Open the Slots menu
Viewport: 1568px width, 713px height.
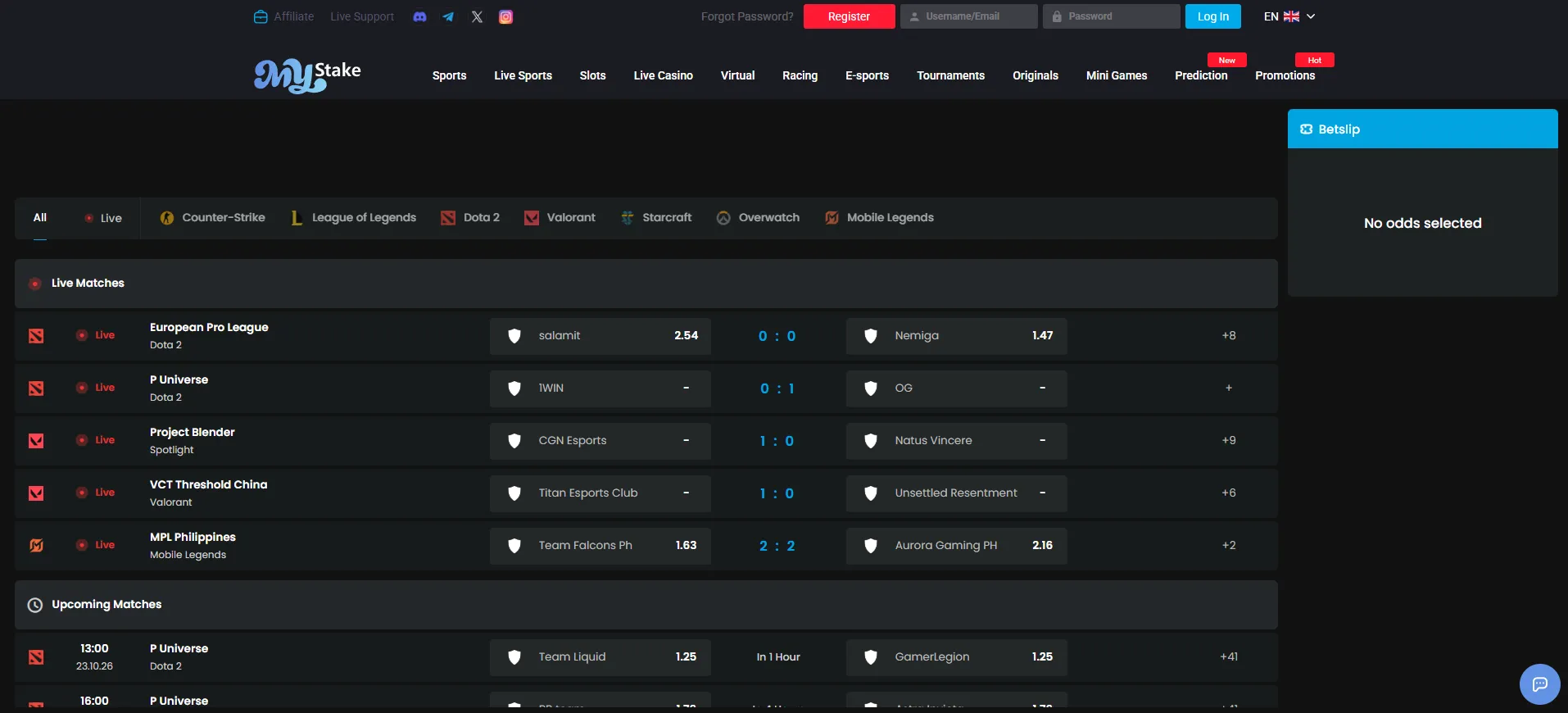coord(592,75)
